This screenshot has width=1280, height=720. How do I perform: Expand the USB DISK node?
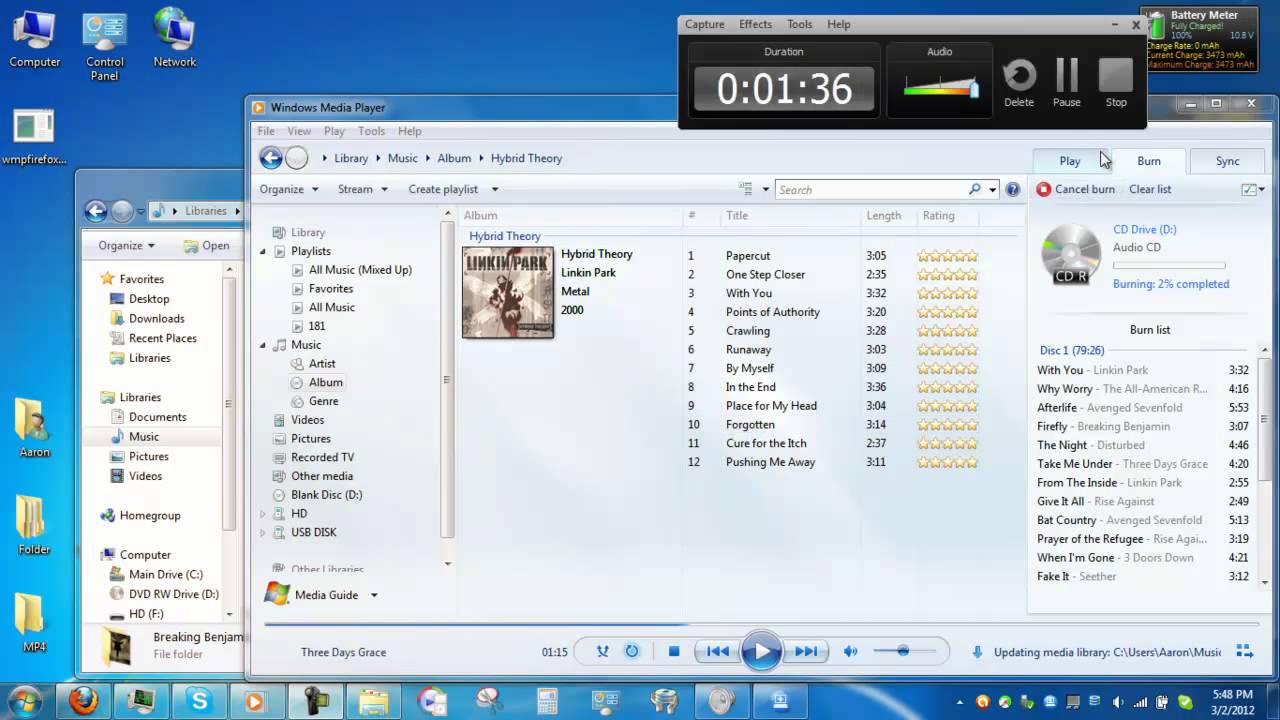tap(263, 533)
